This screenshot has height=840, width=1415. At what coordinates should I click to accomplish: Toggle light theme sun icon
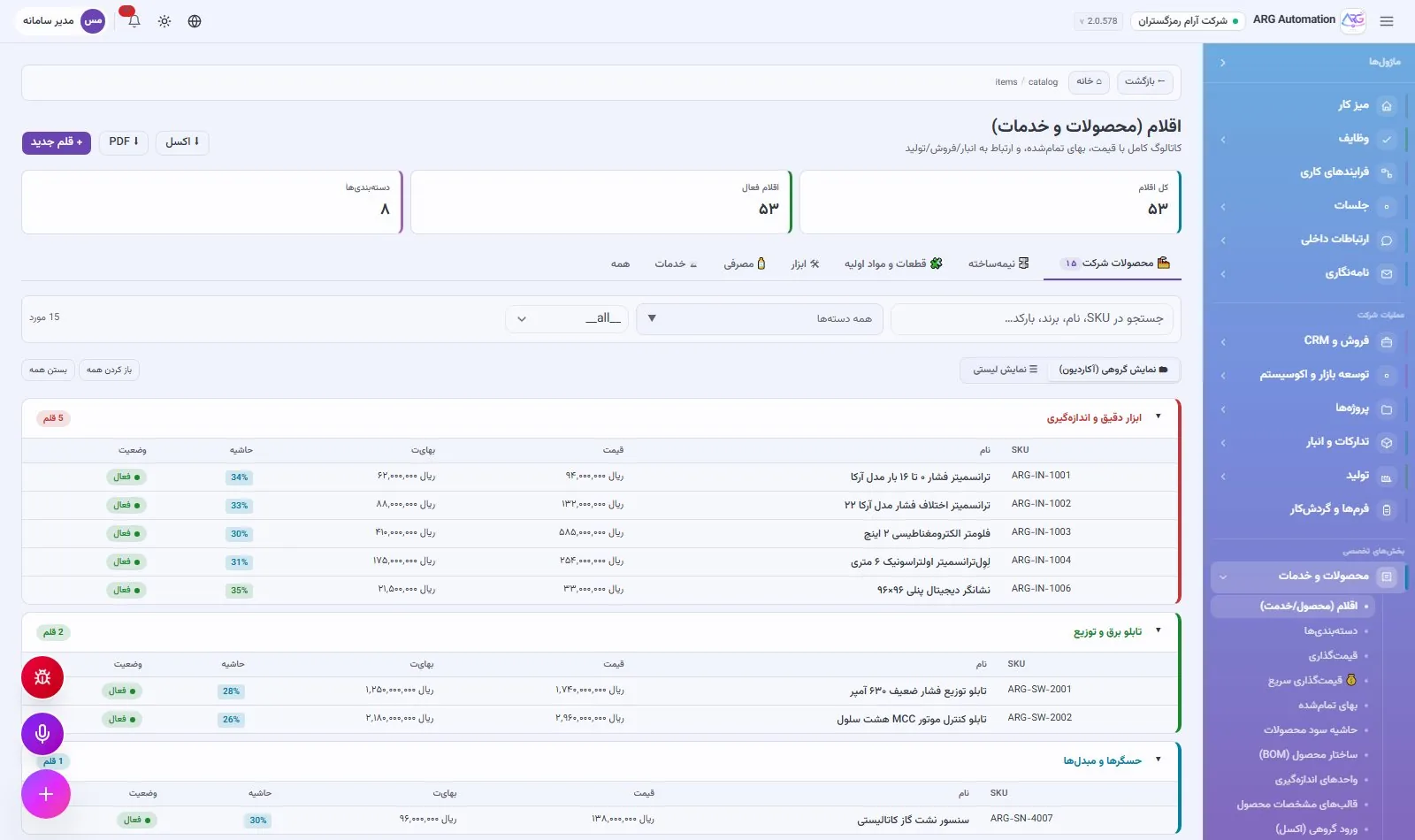[164, 21]
